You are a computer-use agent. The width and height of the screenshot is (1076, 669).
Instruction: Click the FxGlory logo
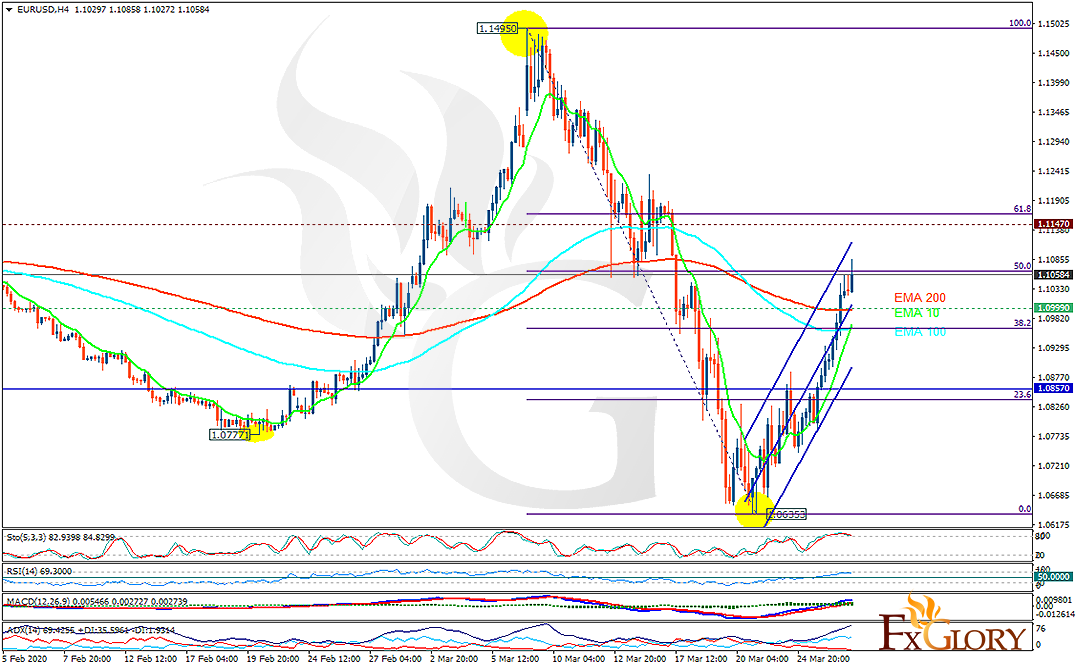954,624
